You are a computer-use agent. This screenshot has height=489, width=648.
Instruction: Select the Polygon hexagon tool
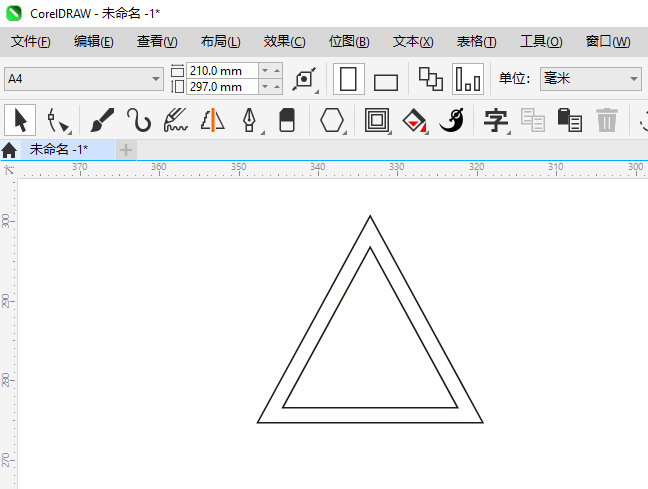[332, 120]
